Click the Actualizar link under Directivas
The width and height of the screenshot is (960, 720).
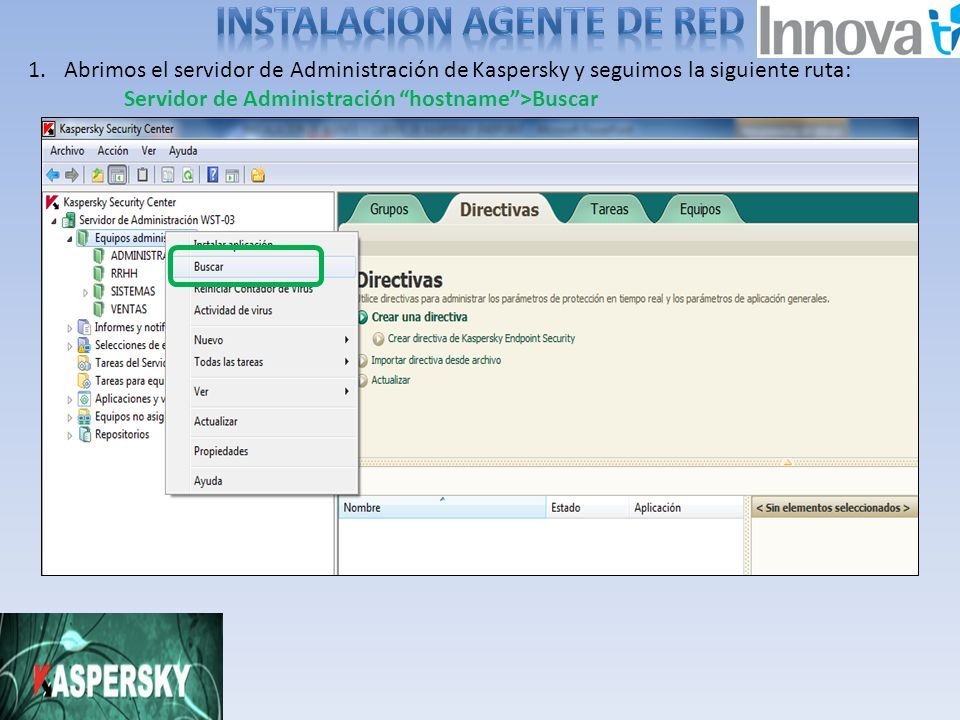[x=391, y=380]
